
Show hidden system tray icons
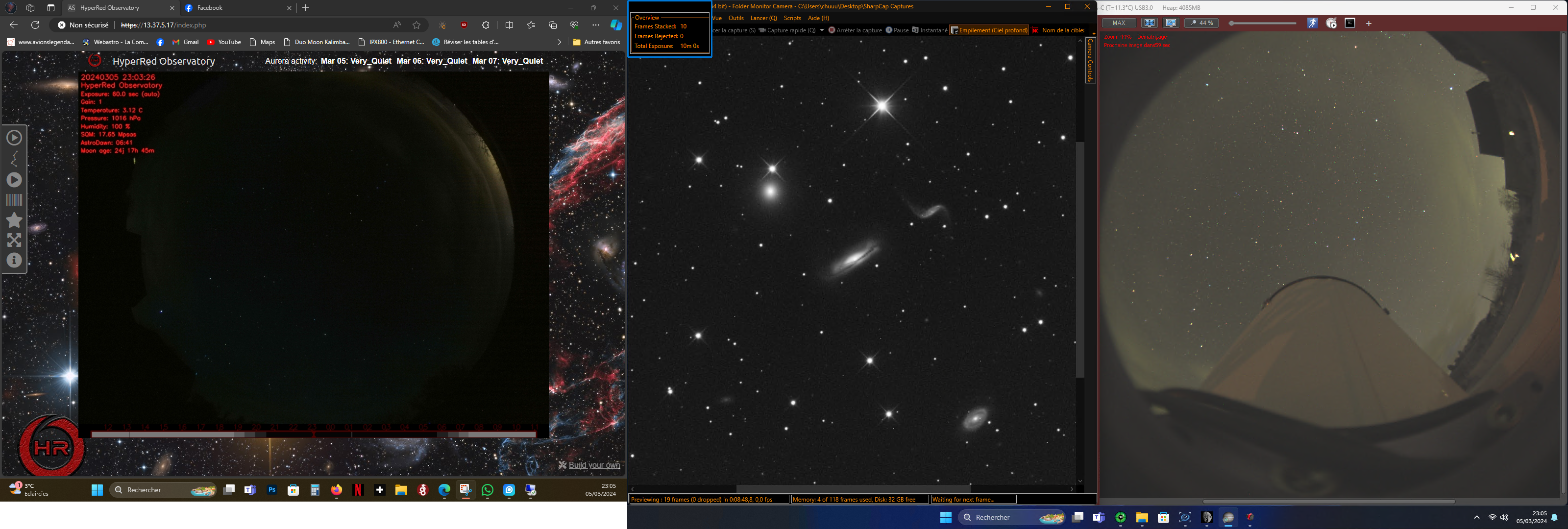[1476, 517]
